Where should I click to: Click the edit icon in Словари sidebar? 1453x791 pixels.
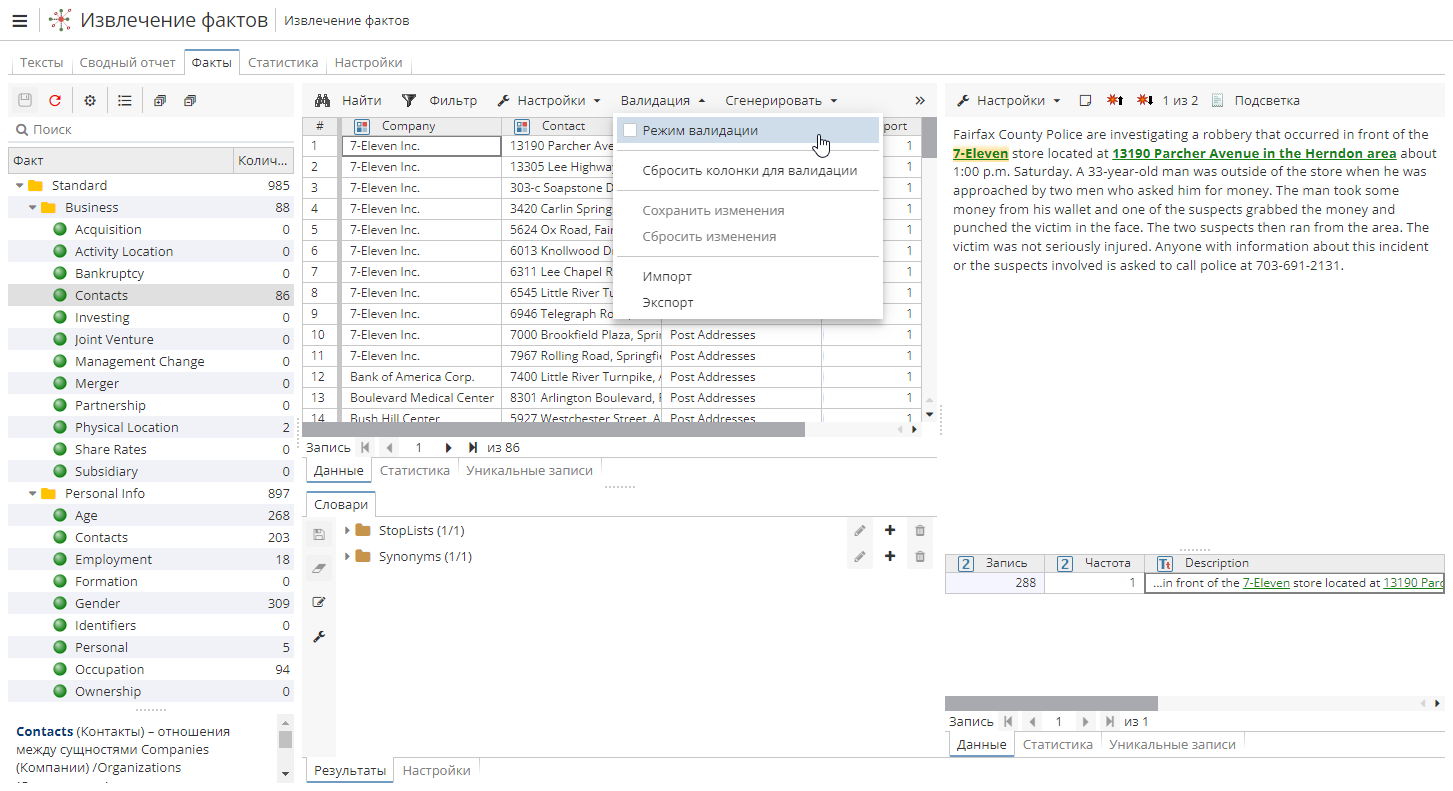pos(319,602)
